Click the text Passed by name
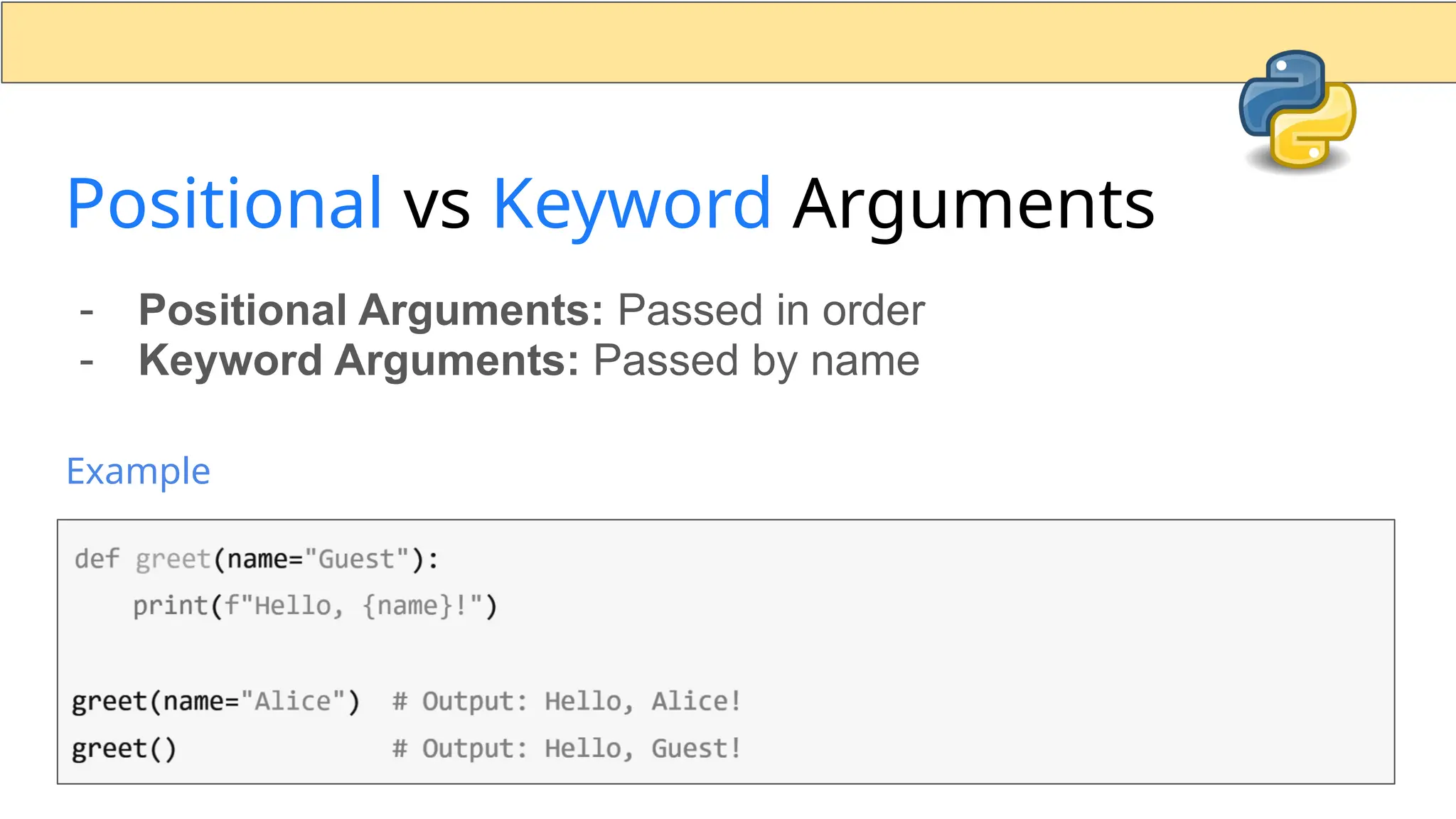 [x=756, y=360]
